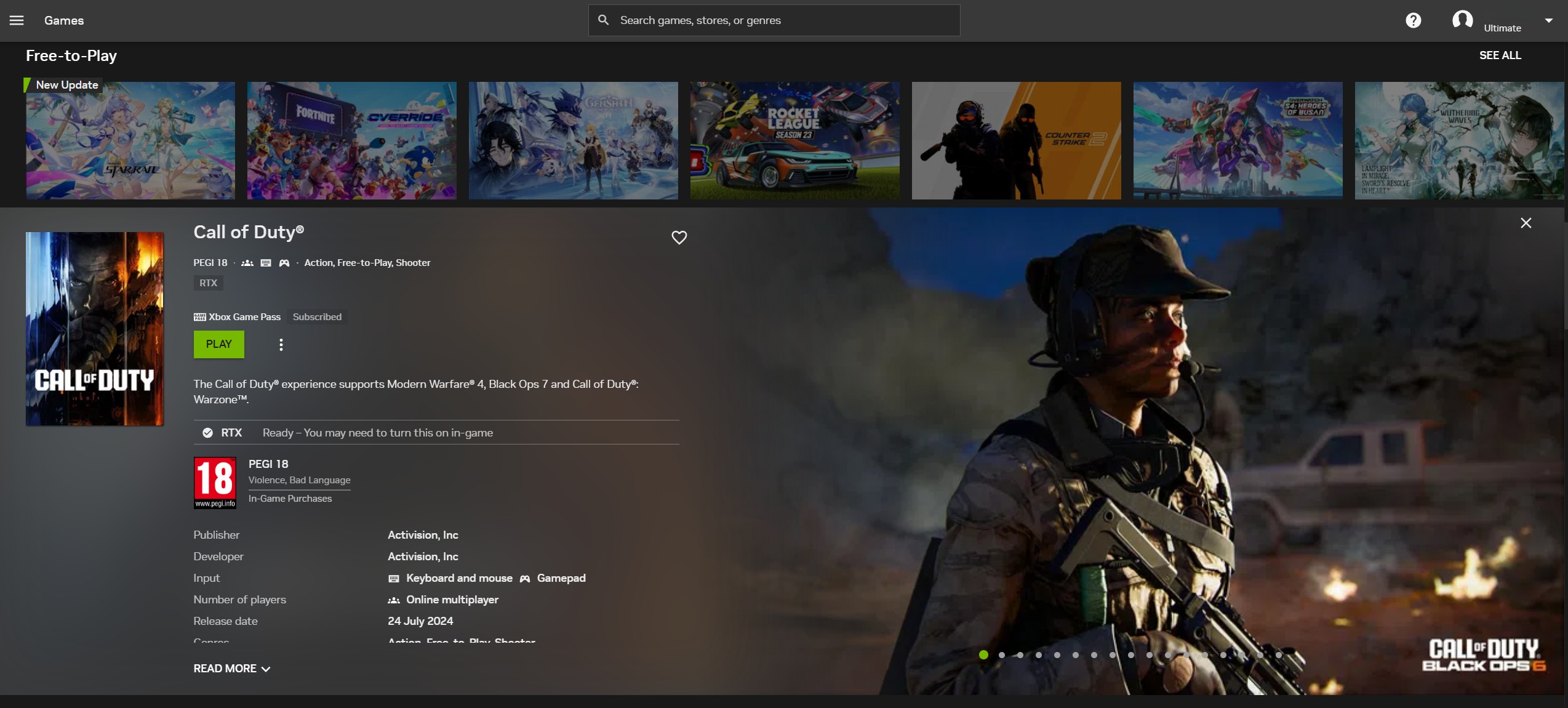Image resolution: width=1568 pixels, height=708 pixels.
Task: Open the three-dot more options menu
Action: click(x=281, y=345)
